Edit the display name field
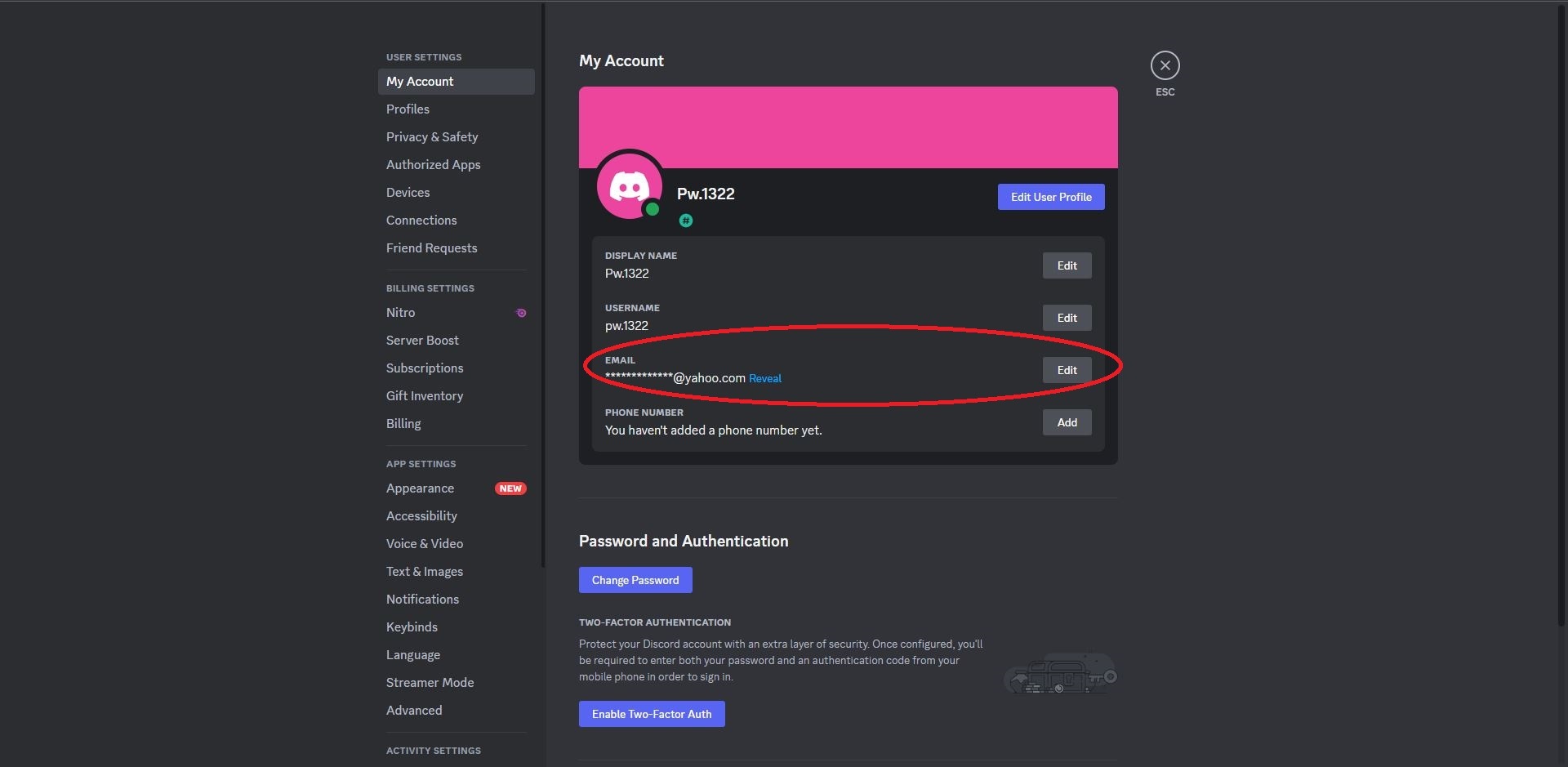 [x=1067, y=265]
